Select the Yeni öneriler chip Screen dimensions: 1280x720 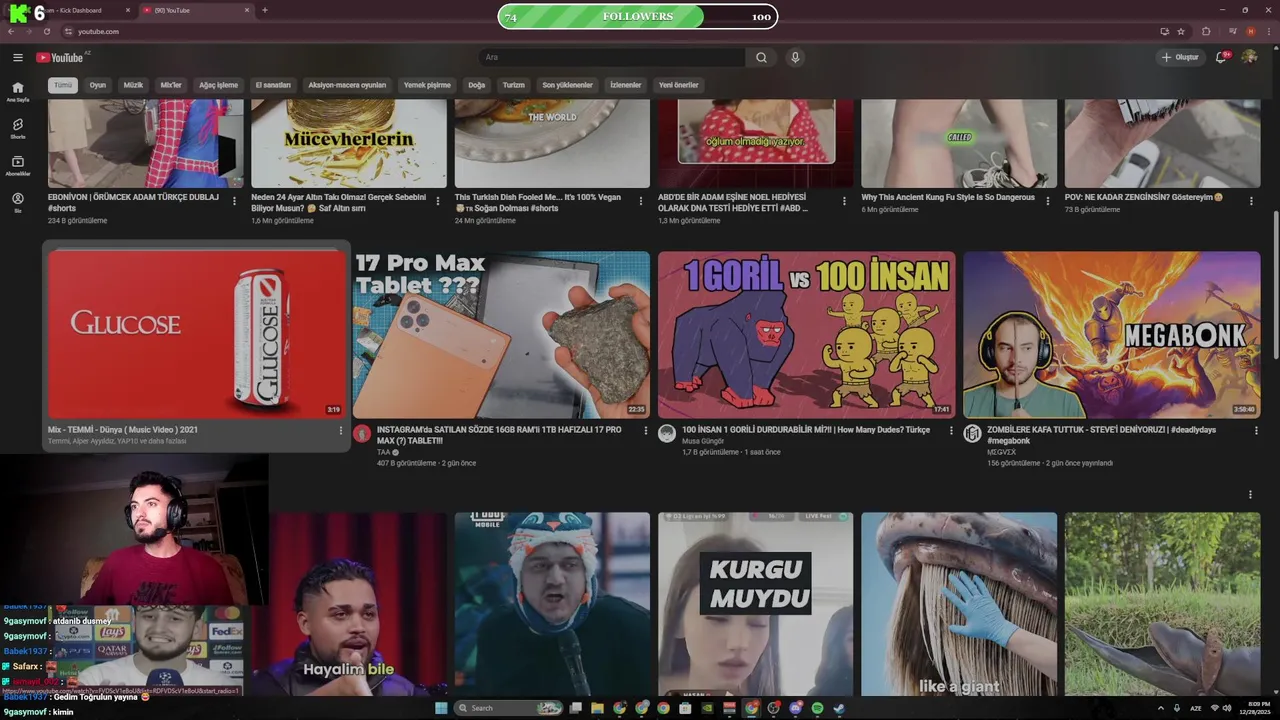coord(678,85)
